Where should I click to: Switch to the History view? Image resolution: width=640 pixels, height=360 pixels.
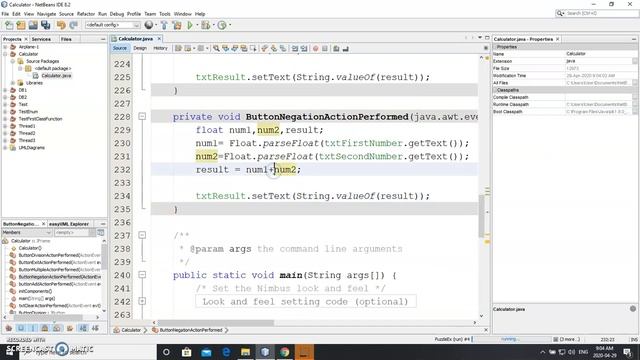[160, 48]
